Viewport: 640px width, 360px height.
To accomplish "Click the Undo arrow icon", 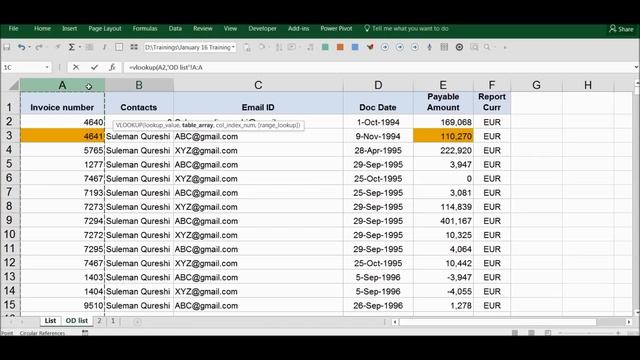I will pyautogui.click(x=21, y=47).
